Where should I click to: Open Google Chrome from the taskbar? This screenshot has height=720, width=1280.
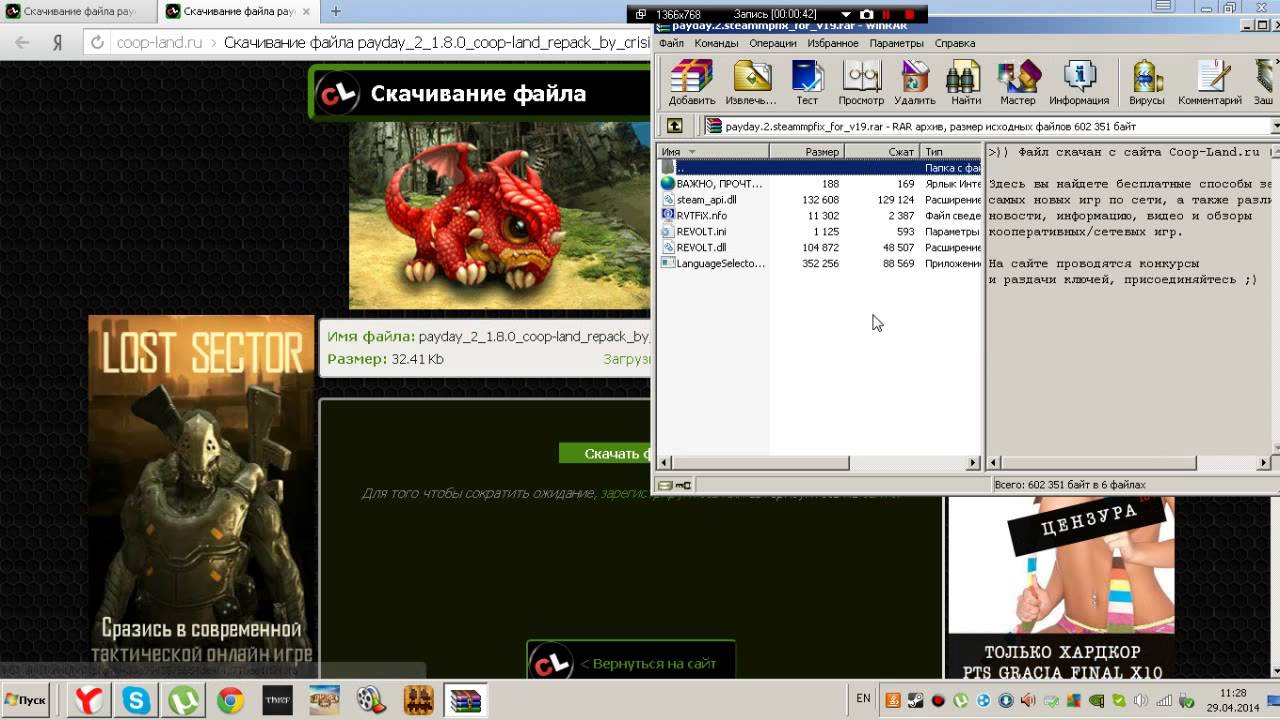click(231, 700)
